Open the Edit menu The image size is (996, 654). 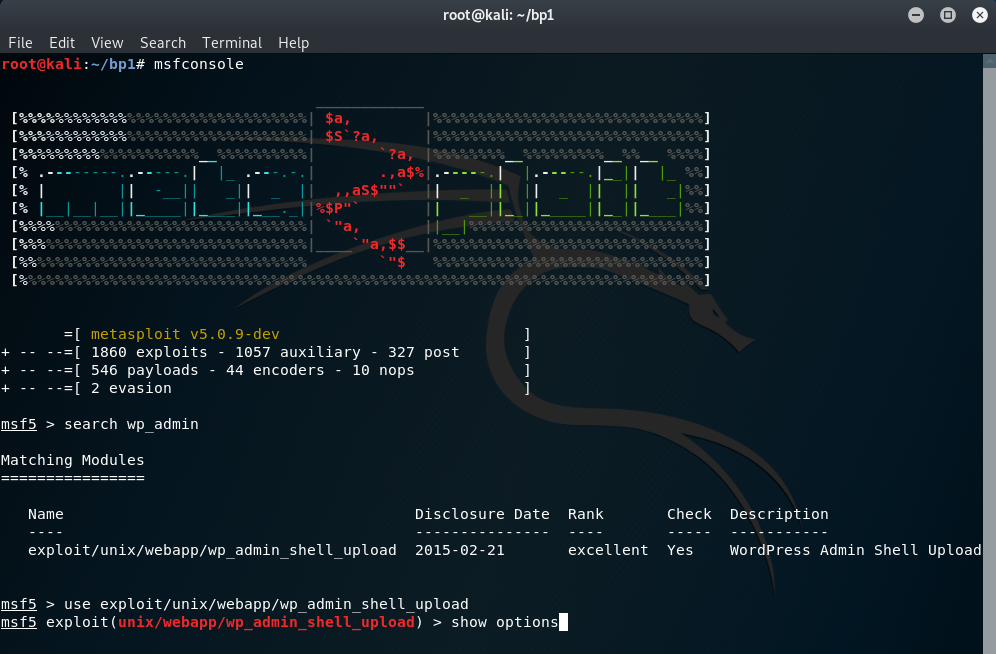tap(62, 43)
